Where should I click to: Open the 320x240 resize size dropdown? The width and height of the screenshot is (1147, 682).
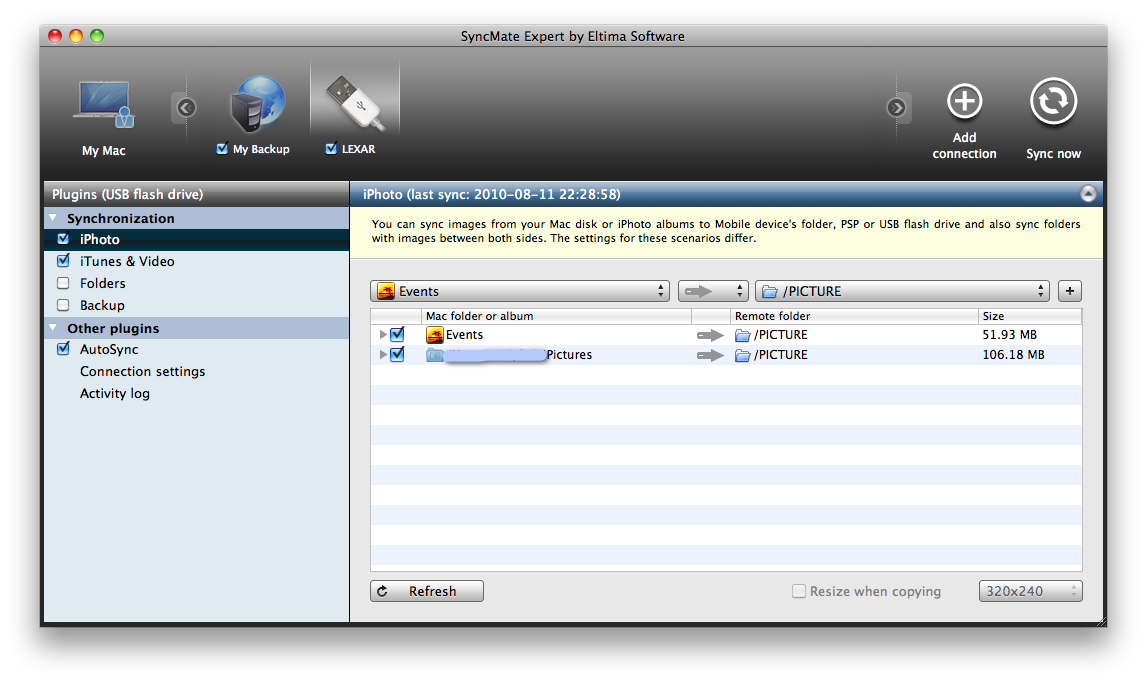click(1030, 591)
